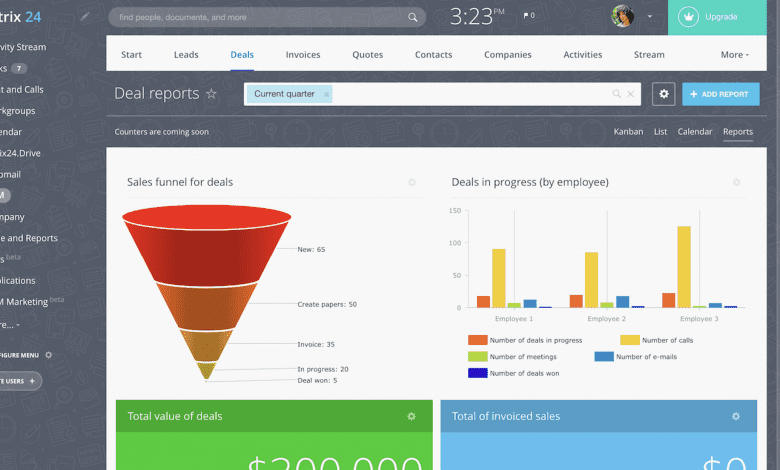Click the green Number of meetings swatch
780x470 pixels.
tap(478, 357)
